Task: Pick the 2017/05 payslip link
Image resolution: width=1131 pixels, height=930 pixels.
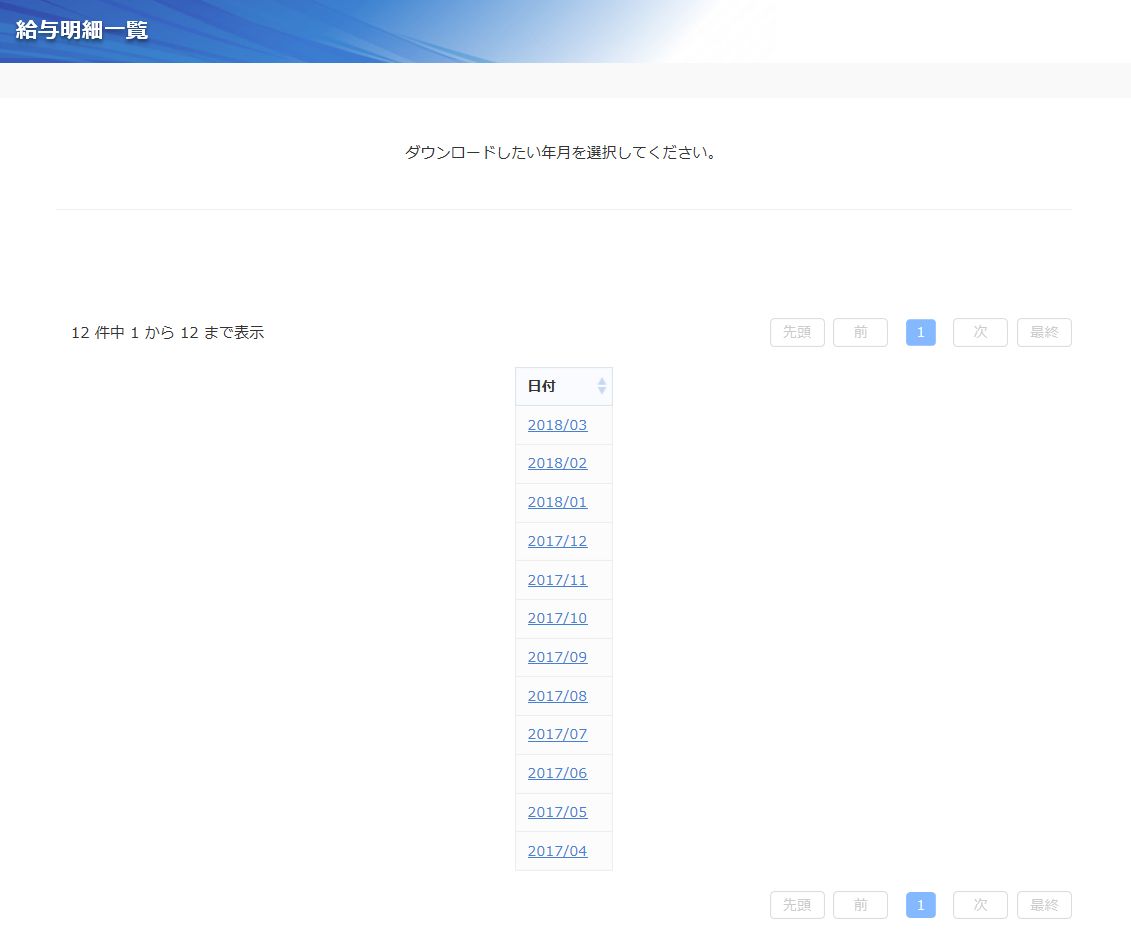Action: pyautogui.click(x=557, y=812)
